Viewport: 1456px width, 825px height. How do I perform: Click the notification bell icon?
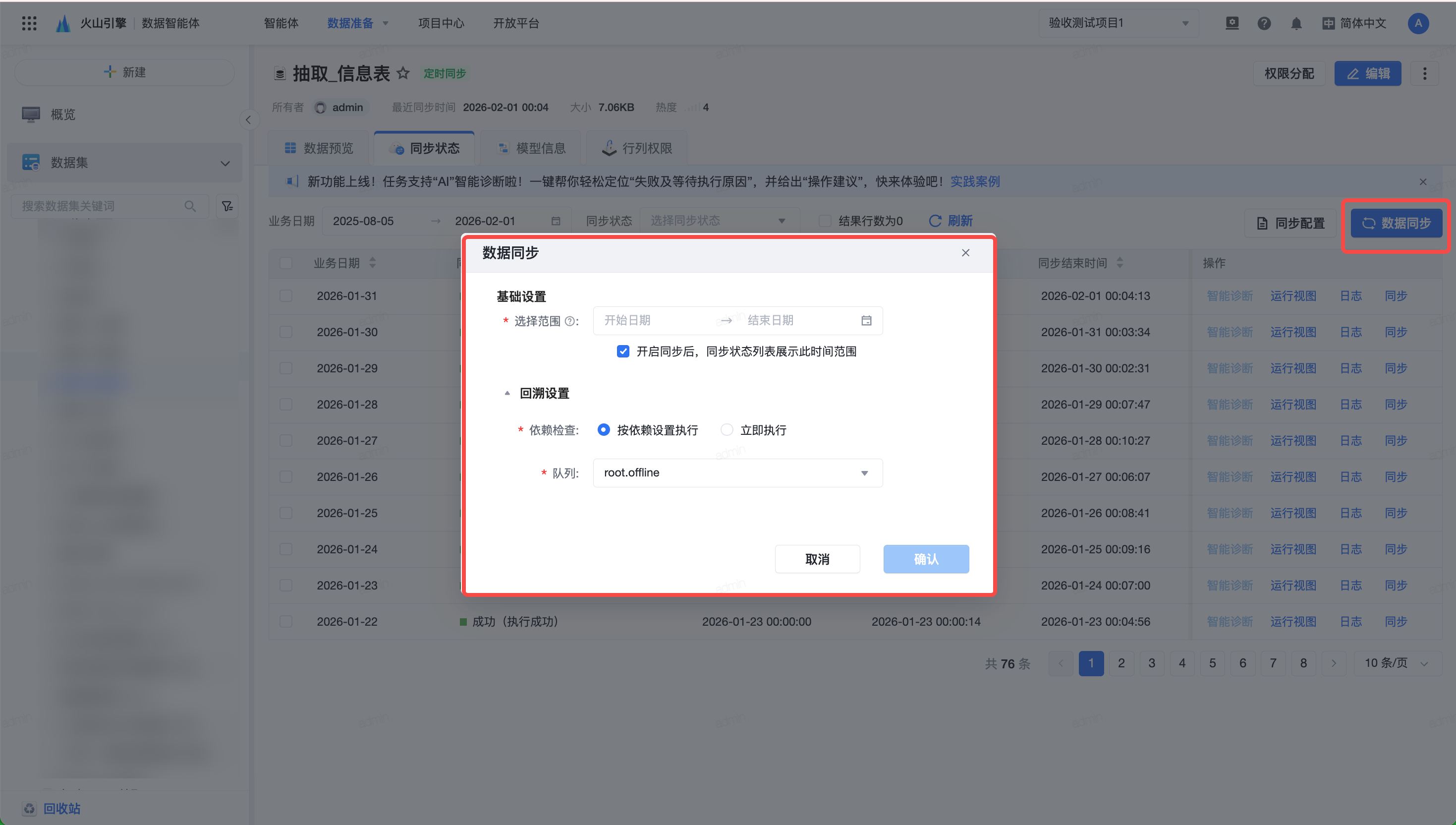click(x=1296, y=23)
